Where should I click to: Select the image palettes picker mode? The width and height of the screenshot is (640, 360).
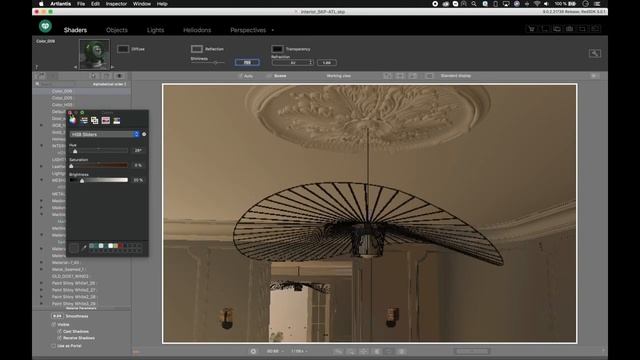[106, 120]
